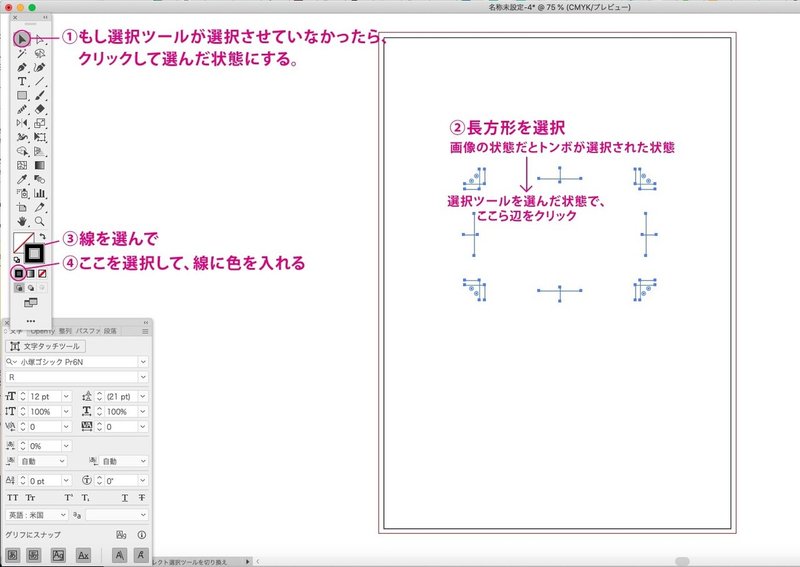Toggle Strikethrough text button
800x567 pixels.
142,498
